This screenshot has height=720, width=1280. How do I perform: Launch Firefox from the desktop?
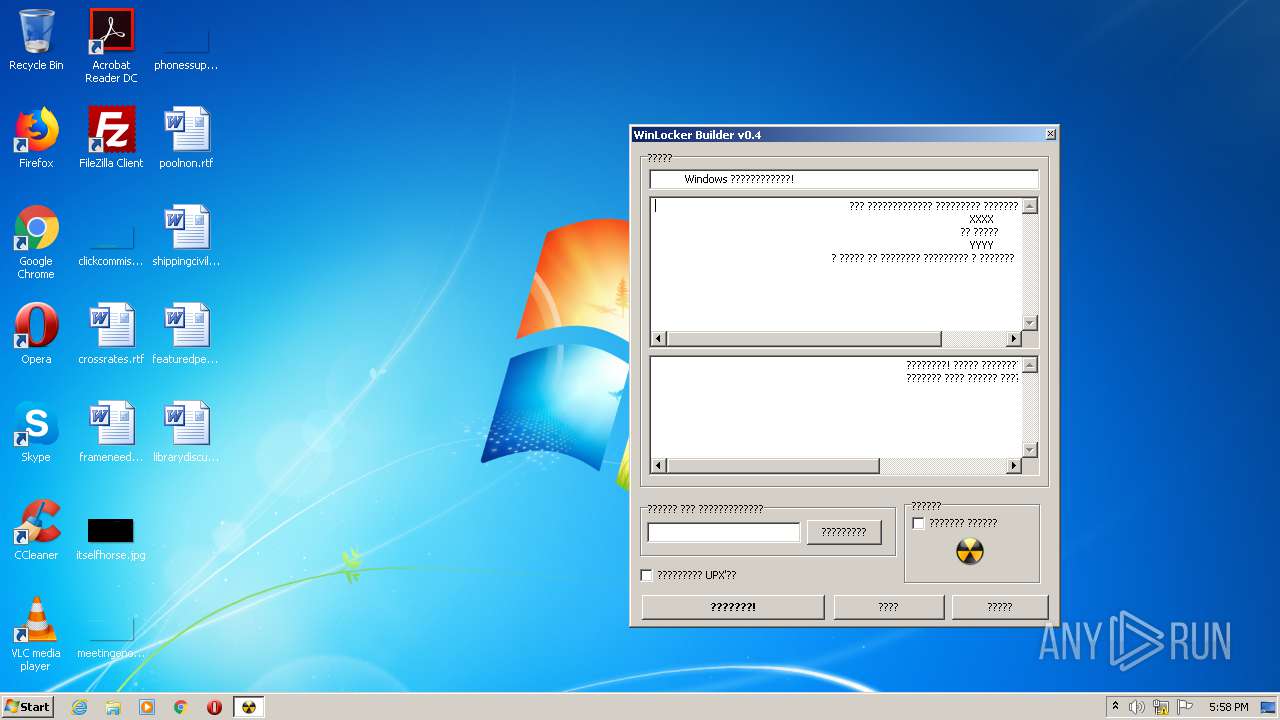point(36,138)
